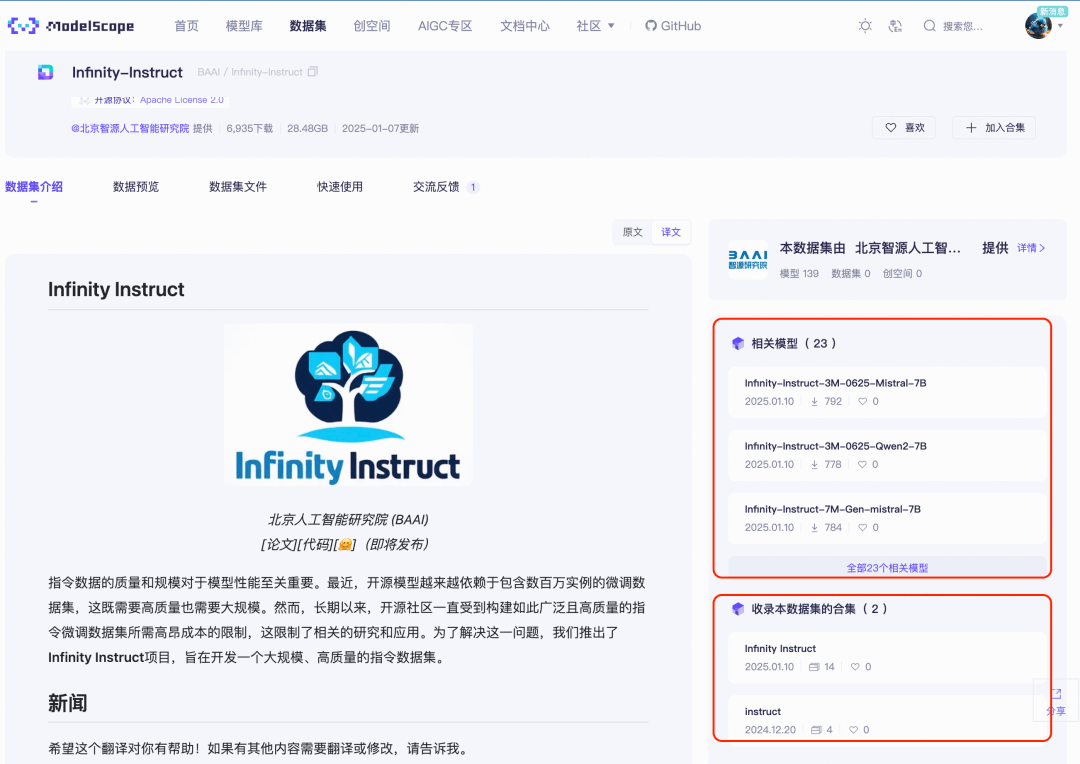This screenshot has width=1080, height=764.
Task: Click the 分享 share button
Action: [x=1056, y=701]
